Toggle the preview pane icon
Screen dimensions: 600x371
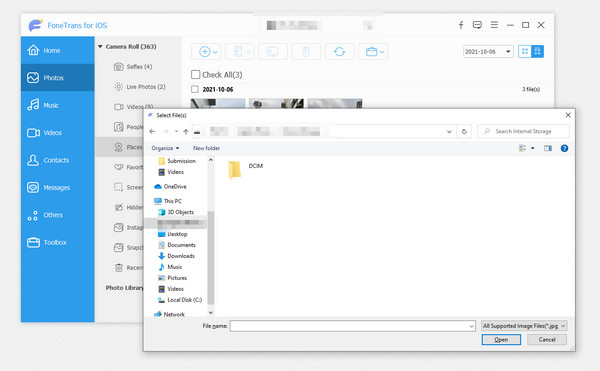point(548,148)
